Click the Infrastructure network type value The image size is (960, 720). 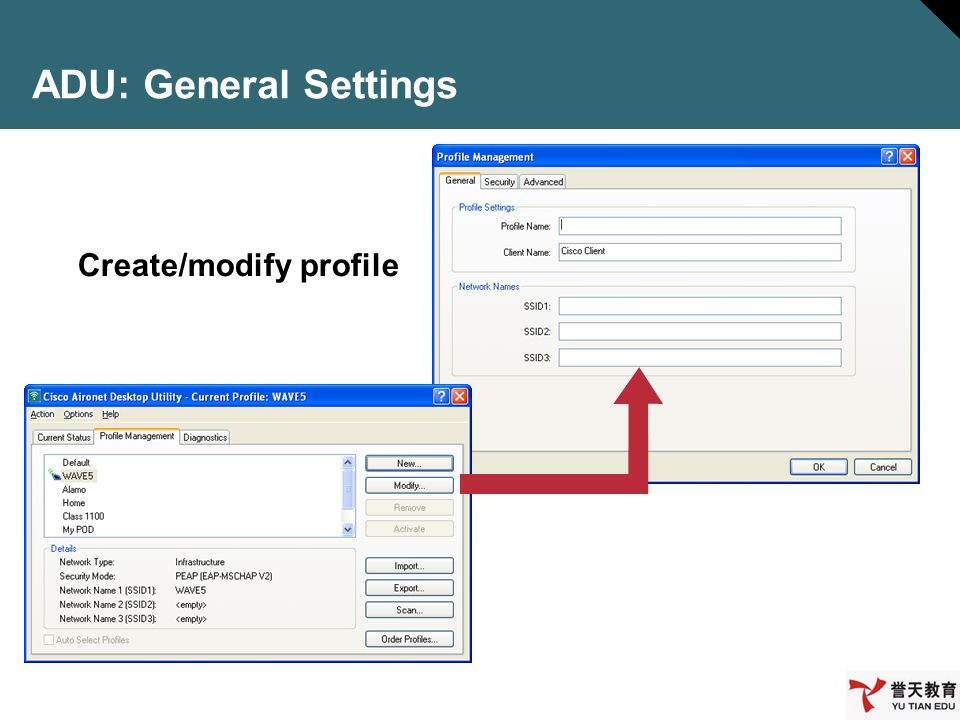(200, 562)
